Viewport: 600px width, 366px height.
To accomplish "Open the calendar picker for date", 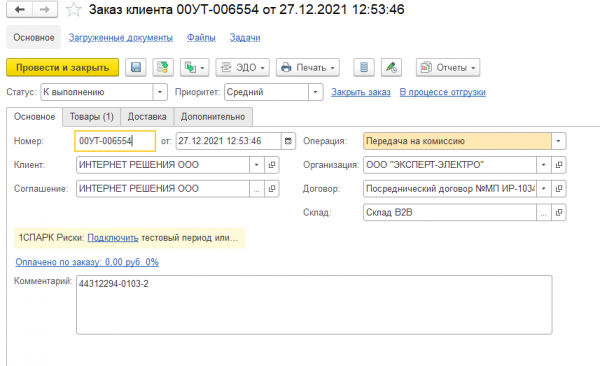I will (288, 141).
